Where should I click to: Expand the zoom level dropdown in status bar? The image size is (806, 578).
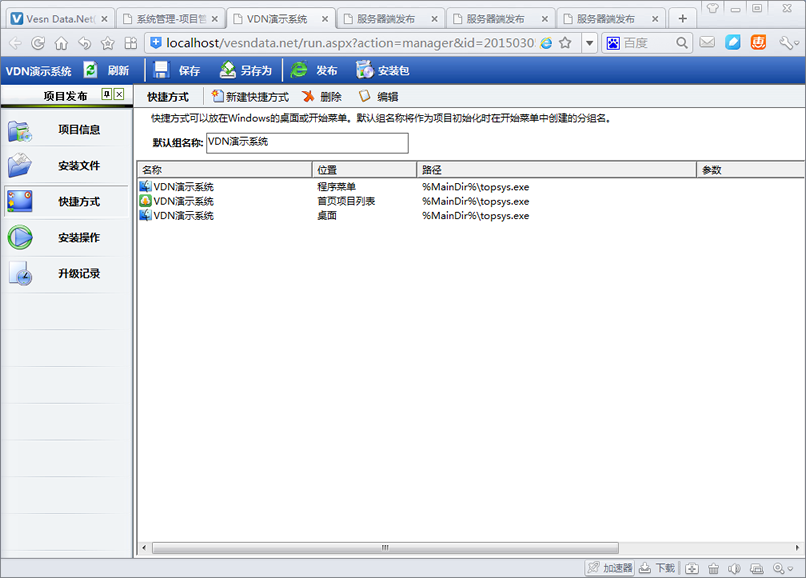point(792,568)
